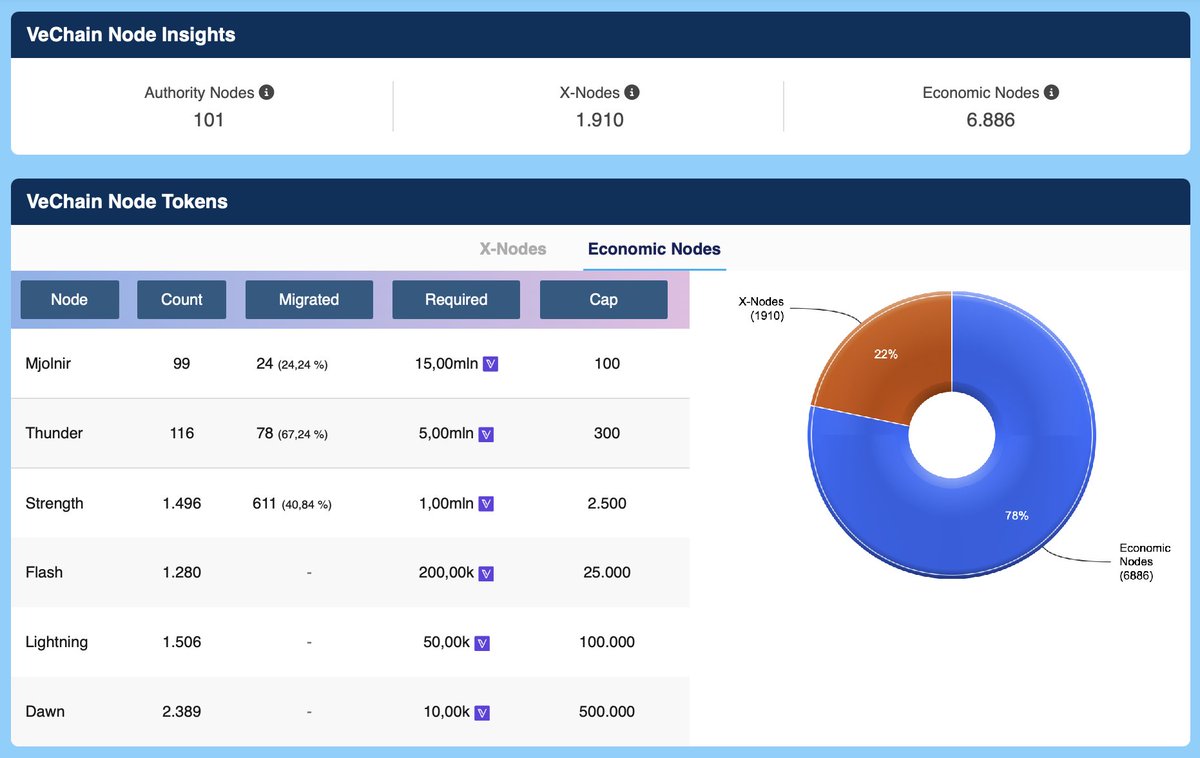Click the VET icon in Lightning row
Image resolution: width=1200 pixels, height=758 pixels.
point(482,643)
